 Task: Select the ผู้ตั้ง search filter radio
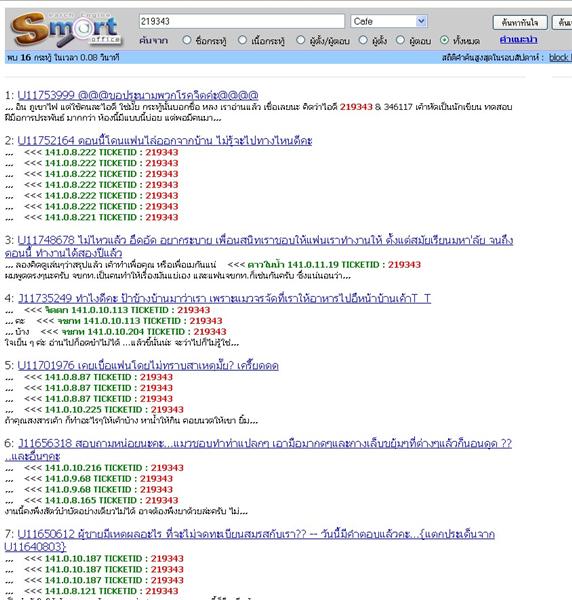pos(363,40)
